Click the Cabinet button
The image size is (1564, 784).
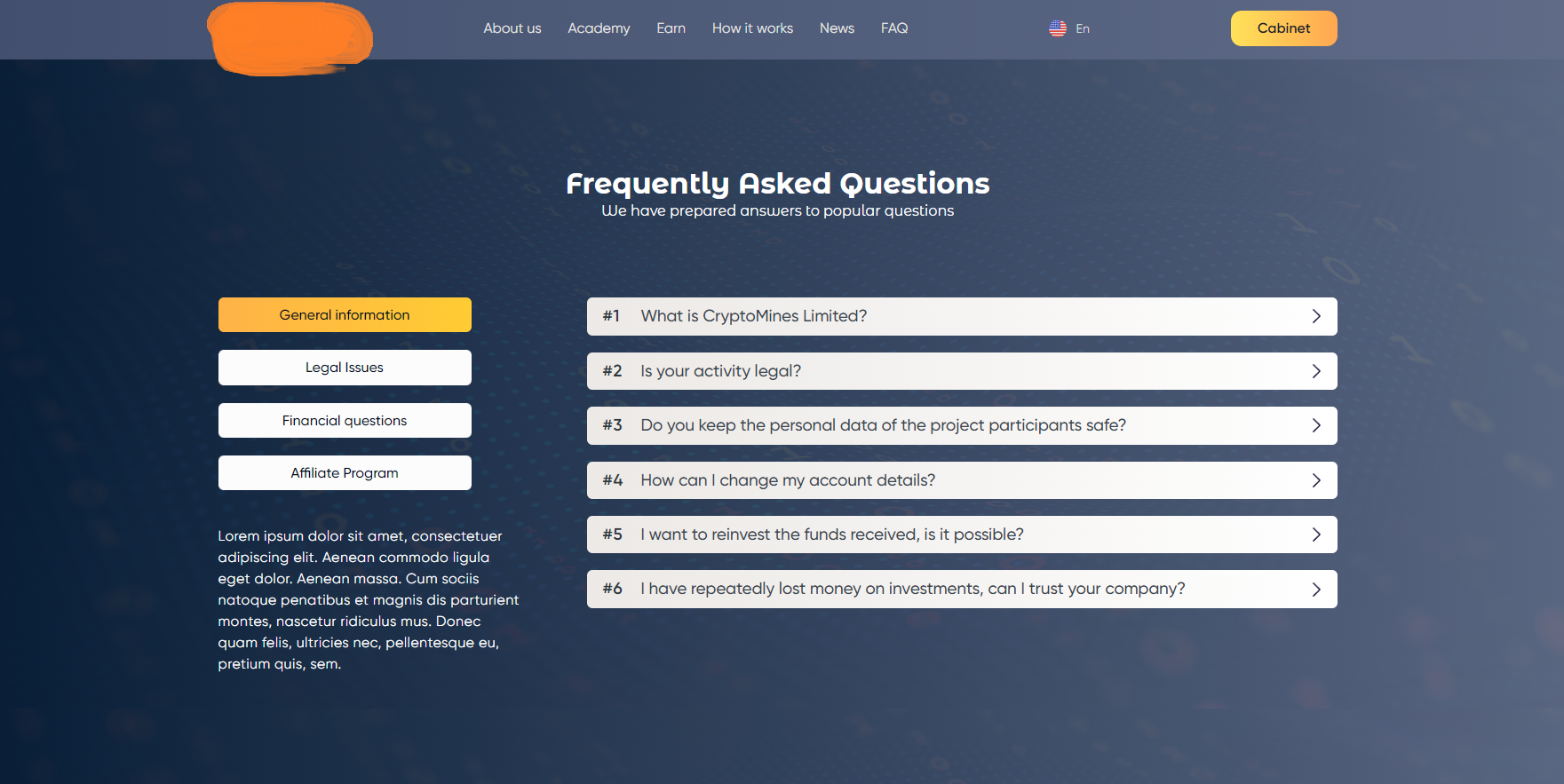pos(1283,28)
